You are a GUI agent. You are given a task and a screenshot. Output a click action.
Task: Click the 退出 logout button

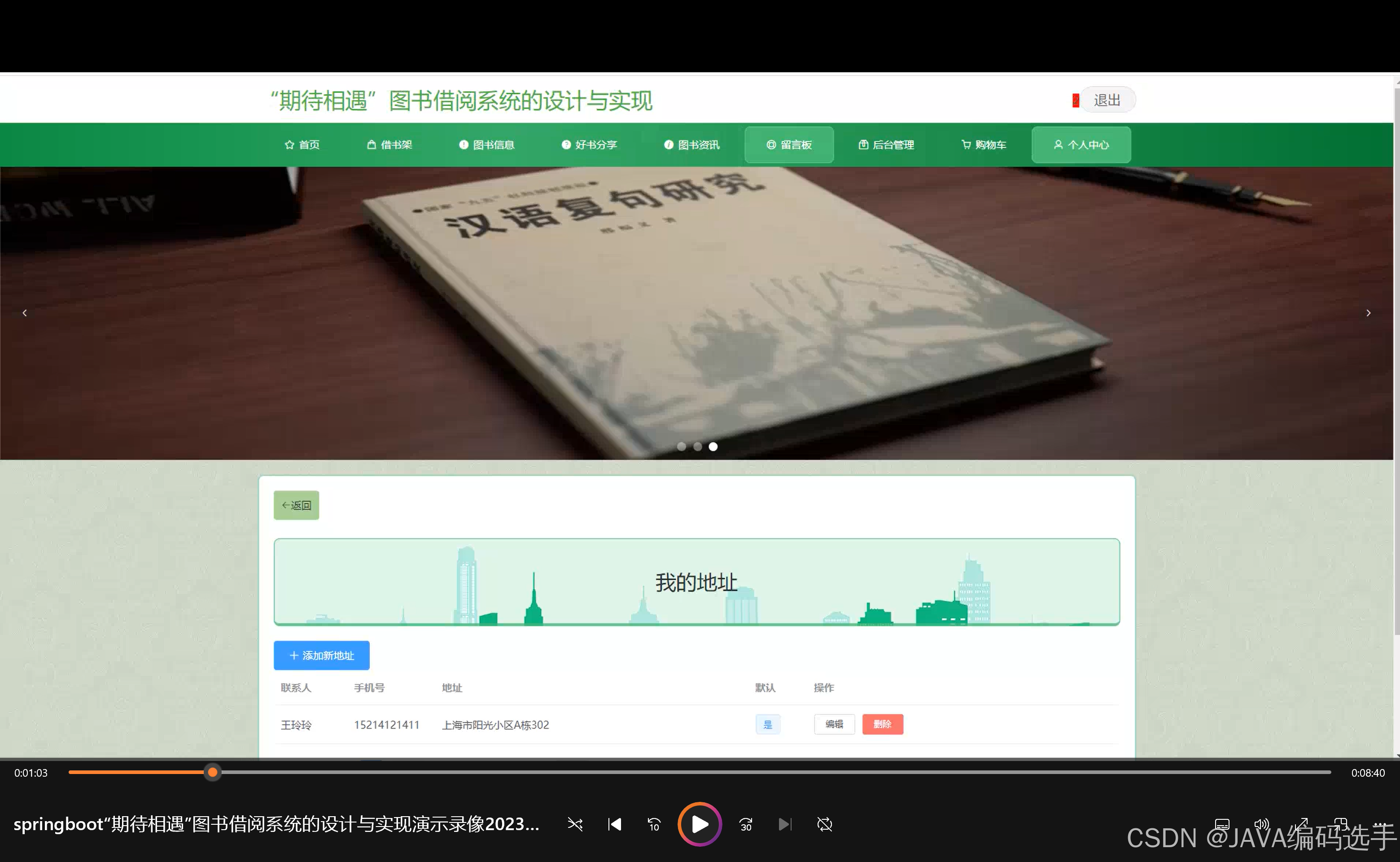[x=1107, y=100]
